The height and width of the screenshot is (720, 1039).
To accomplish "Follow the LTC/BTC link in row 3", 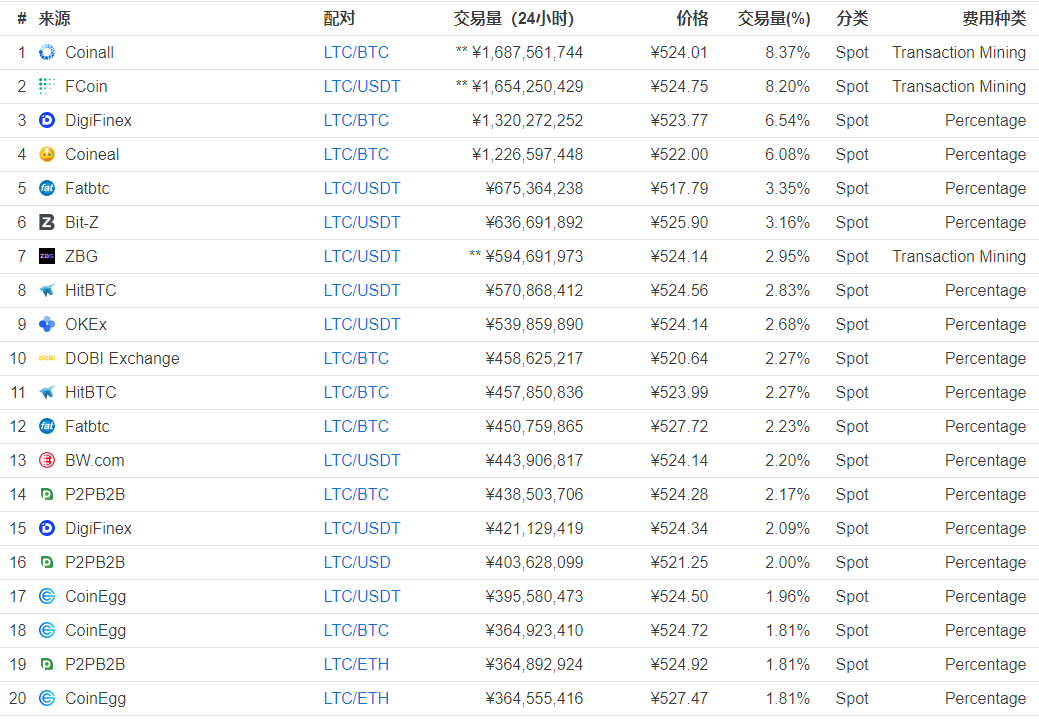I will [x=356, y=121].
